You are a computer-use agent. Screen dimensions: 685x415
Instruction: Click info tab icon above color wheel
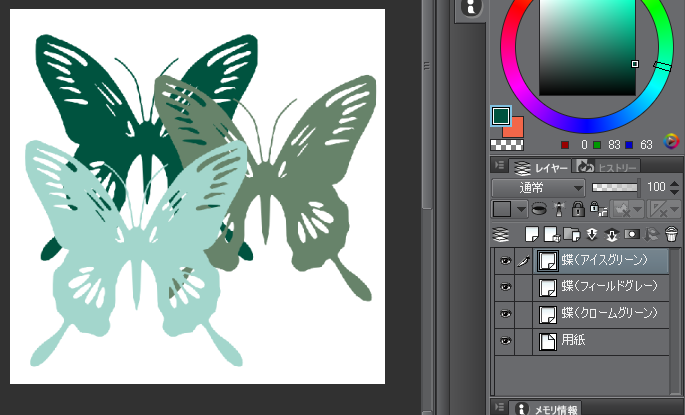471,7
